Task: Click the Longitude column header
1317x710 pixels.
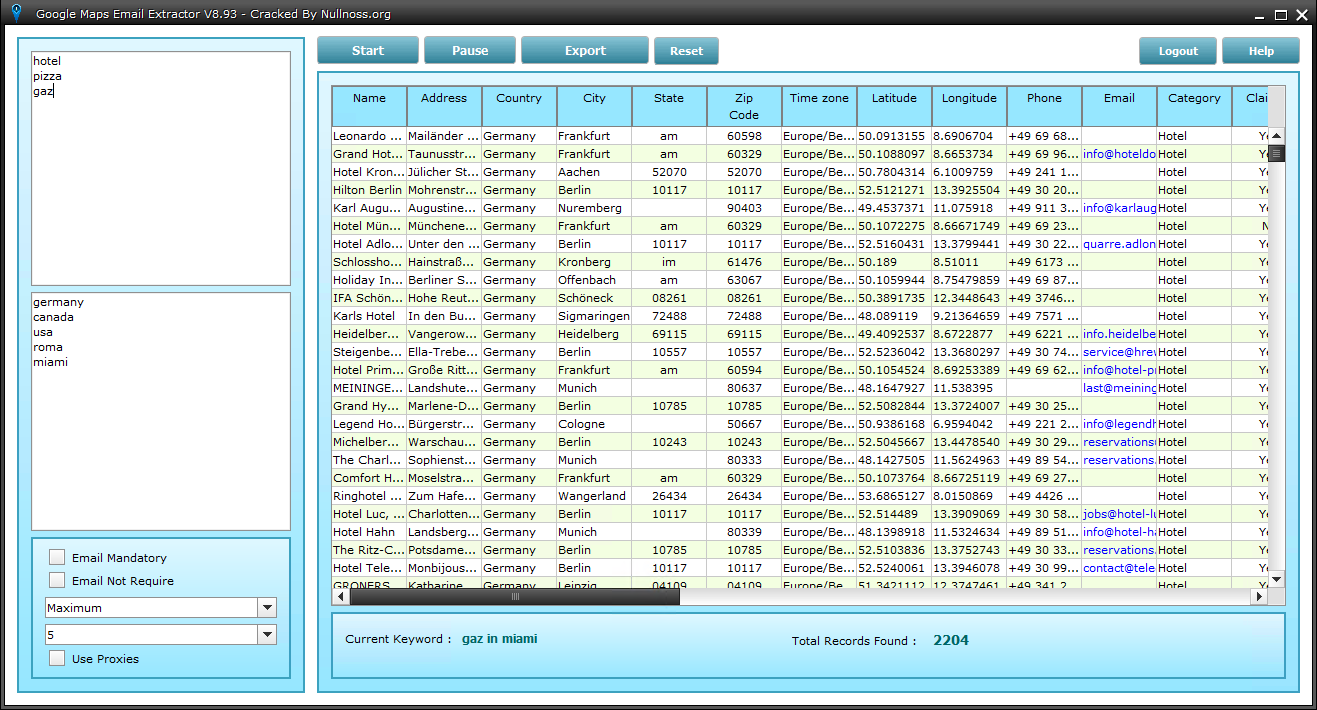Action: pyautogui.click(x=969, y=106)
